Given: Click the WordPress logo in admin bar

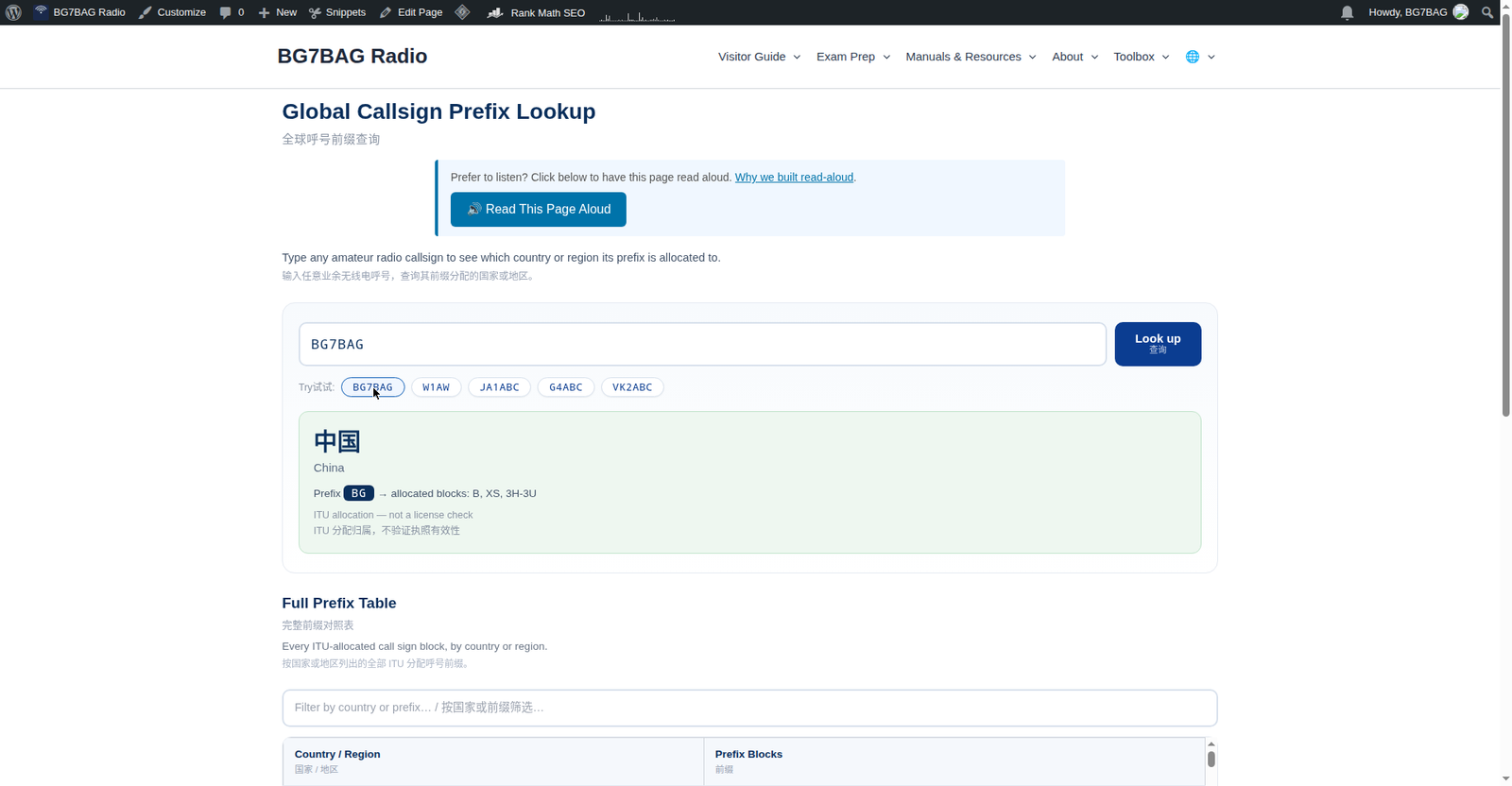Looking at the screenshot, I should tap(13, 12).
